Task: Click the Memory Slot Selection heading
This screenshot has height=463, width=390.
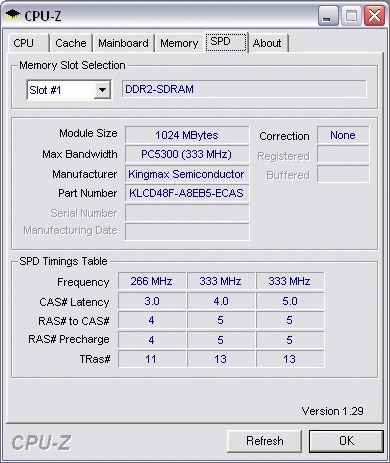Action: click(x=72, y=65)
